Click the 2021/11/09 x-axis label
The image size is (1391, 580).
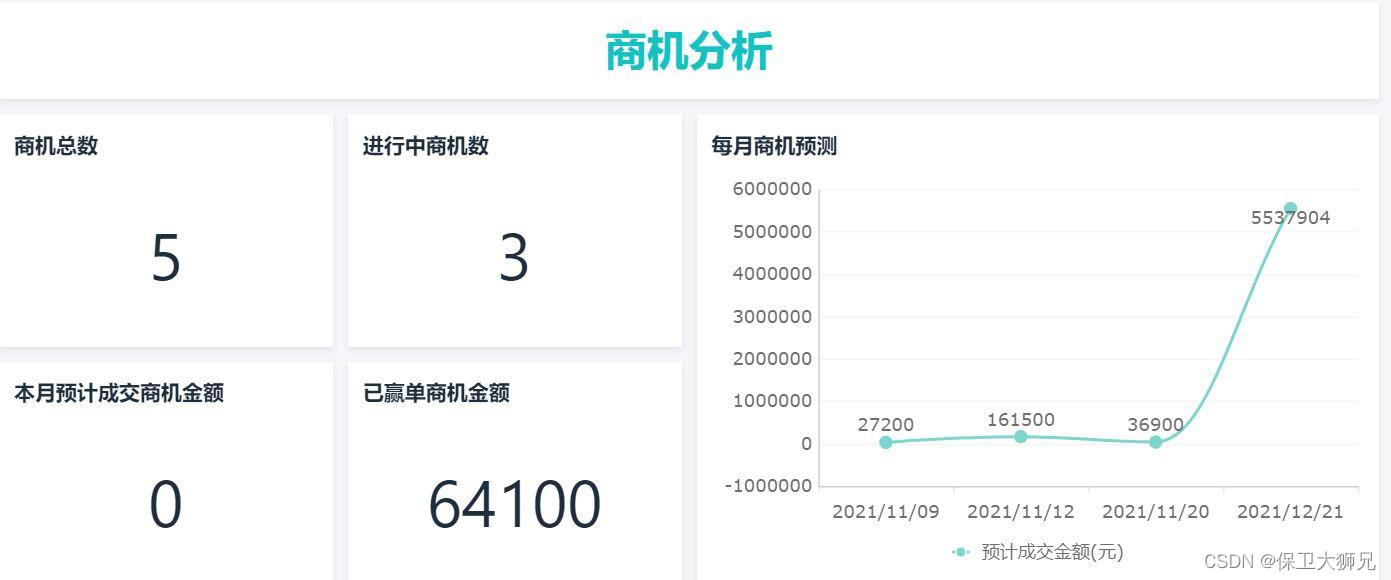(886, 512)
